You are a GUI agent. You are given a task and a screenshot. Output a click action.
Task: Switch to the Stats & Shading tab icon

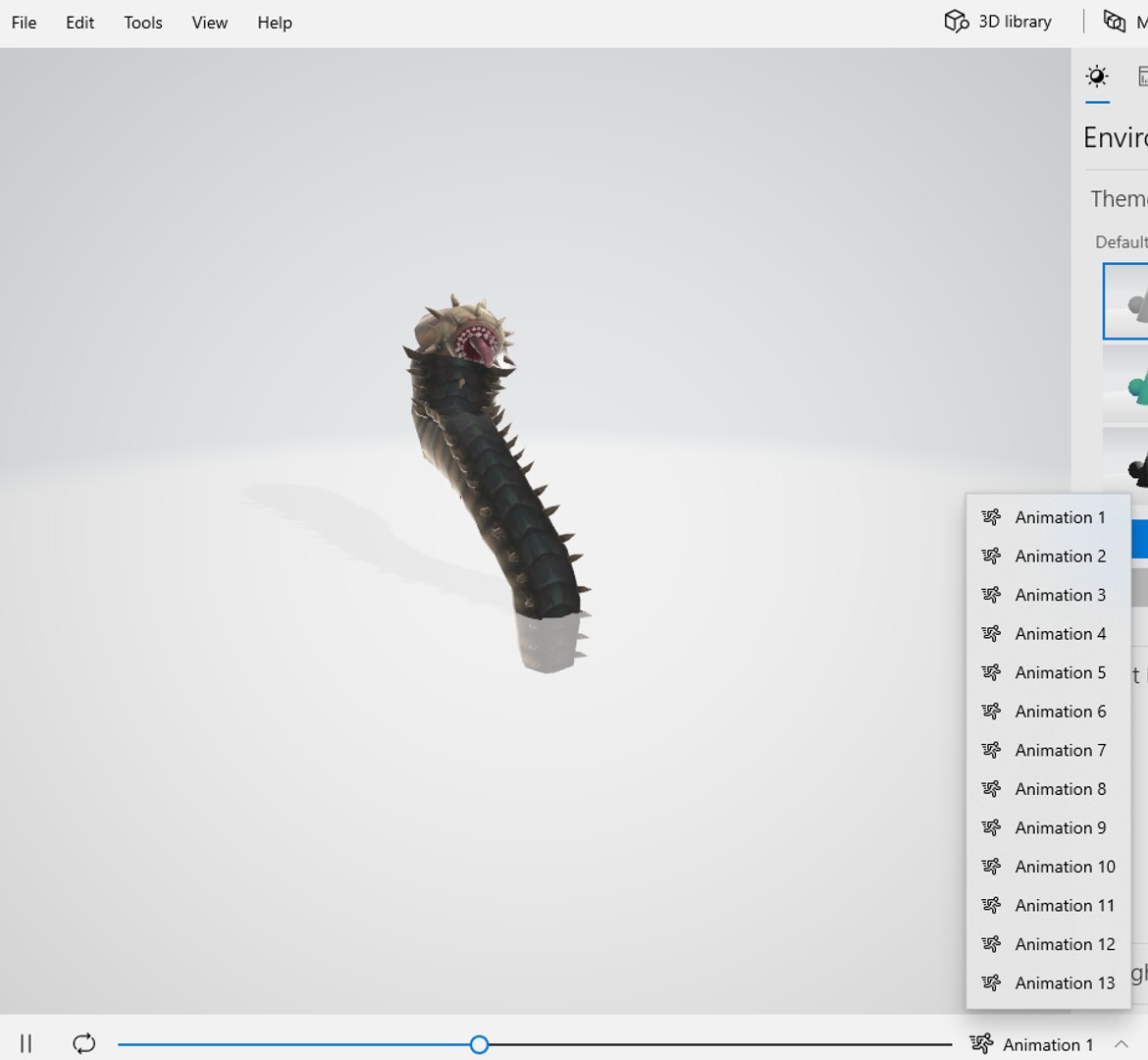click(x=1142, y=77)
